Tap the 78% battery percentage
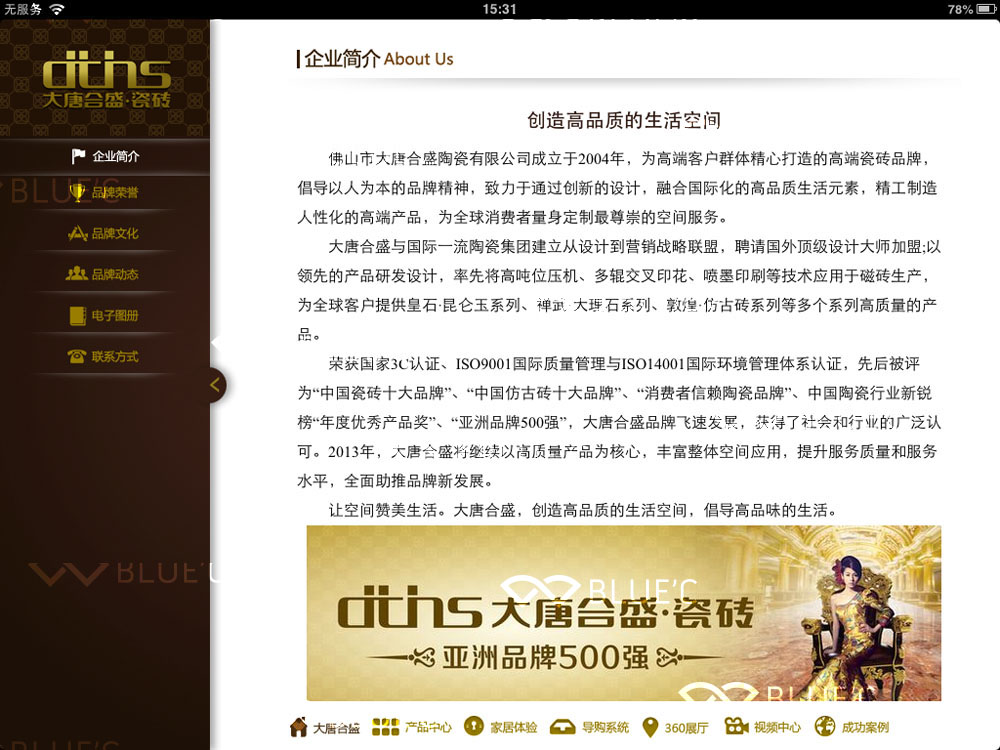1000x750 pixels. [x=960, y=9]
